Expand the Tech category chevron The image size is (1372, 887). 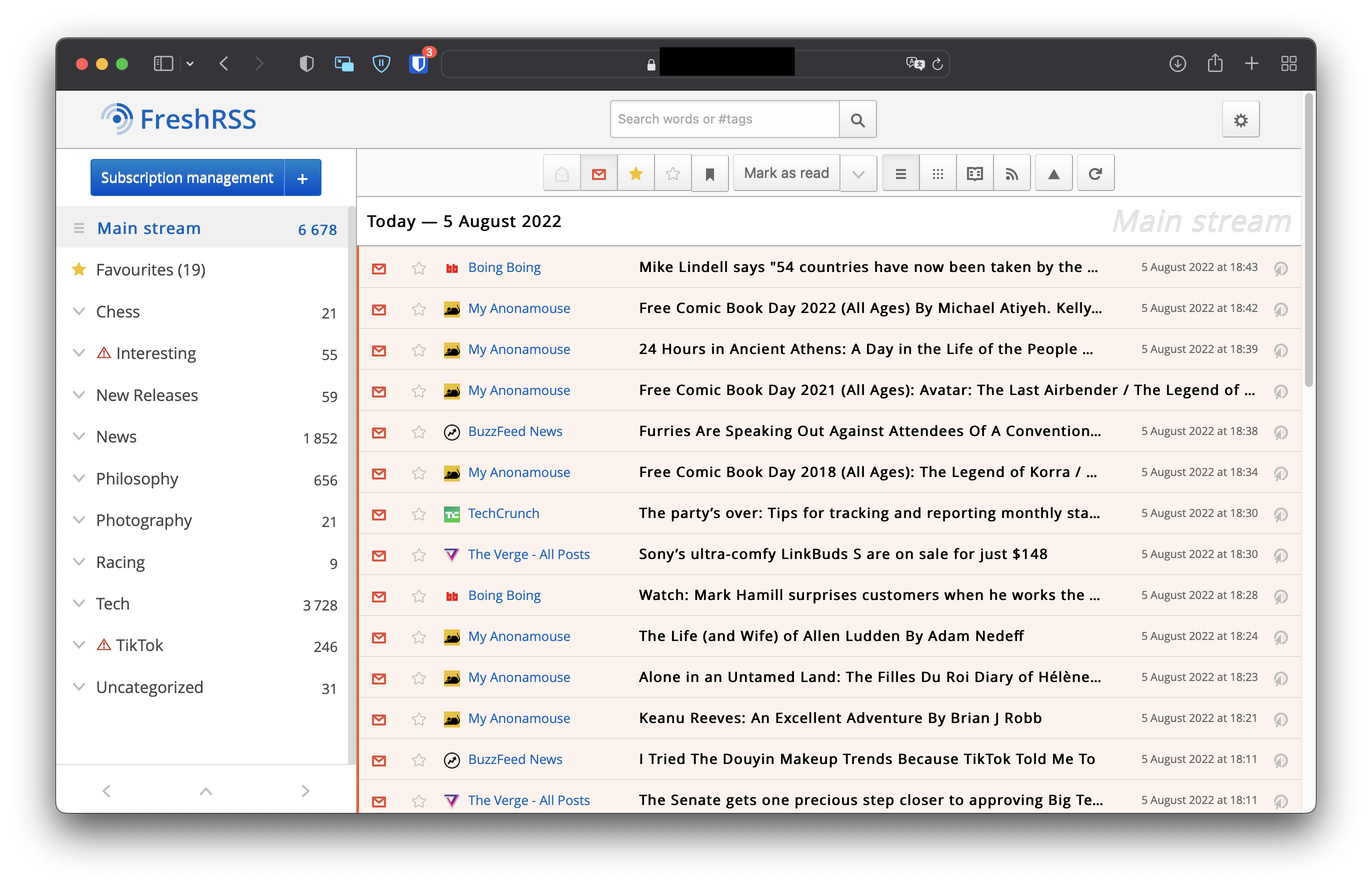point(79,603)
